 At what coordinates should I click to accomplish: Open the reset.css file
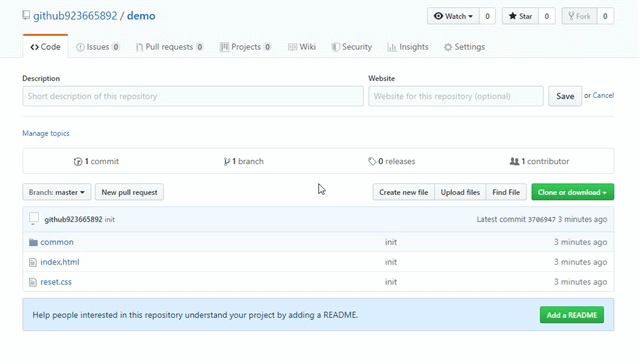[56, 282]
